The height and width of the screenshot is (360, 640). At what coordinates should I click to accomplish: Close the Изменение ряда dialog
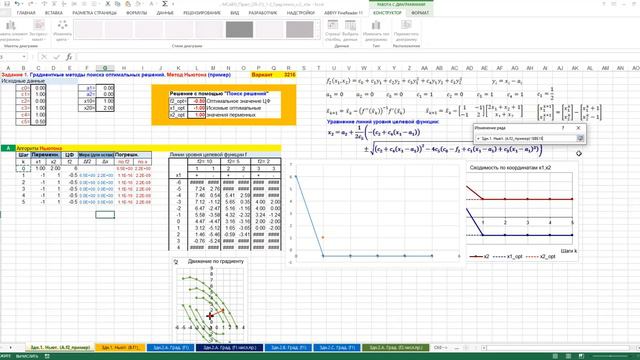tap(578, 128)
